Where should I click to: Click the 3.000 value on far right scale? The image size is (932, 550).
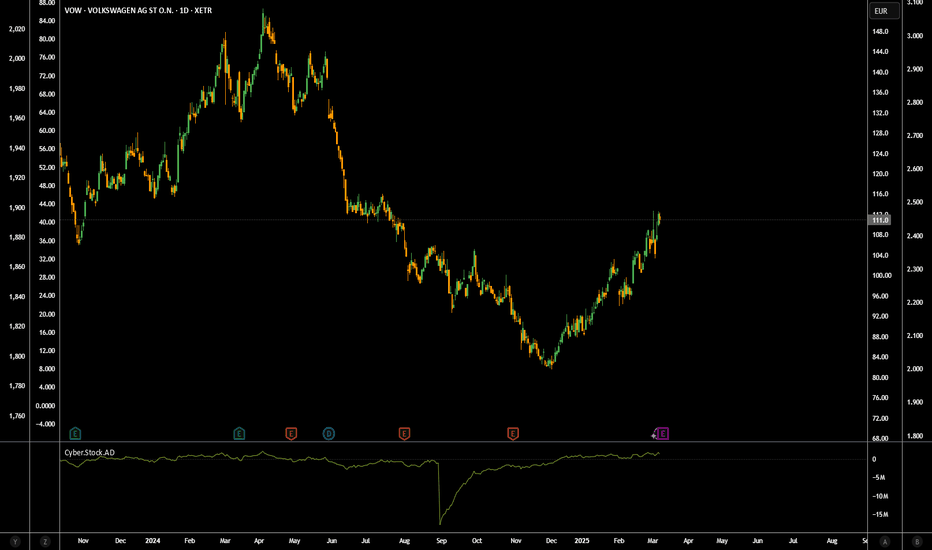[x=914, y=36]
